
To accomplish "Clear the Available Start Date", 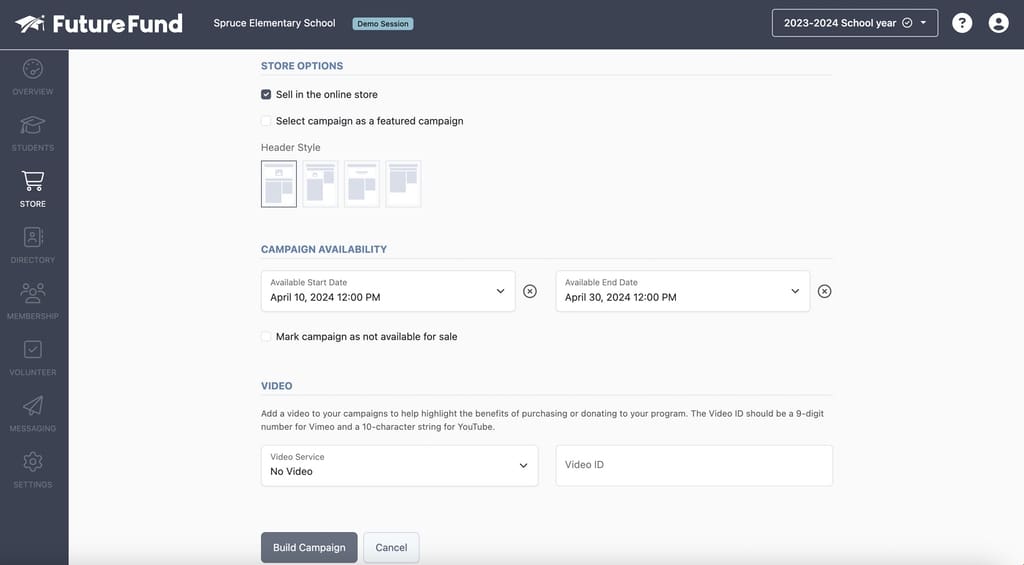I will [530, 291].
